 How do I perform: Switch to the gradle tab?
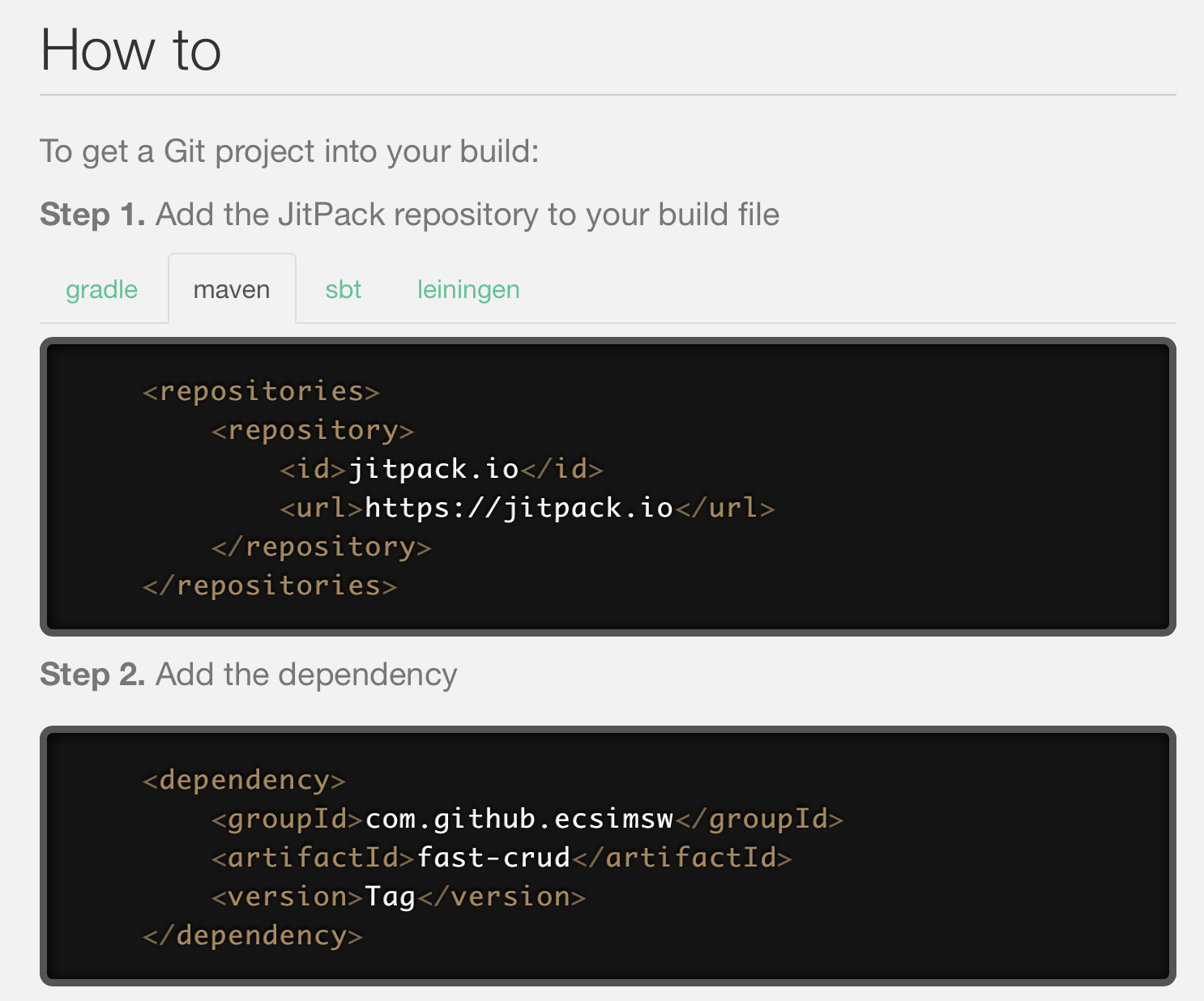click(x=101, y=289)
